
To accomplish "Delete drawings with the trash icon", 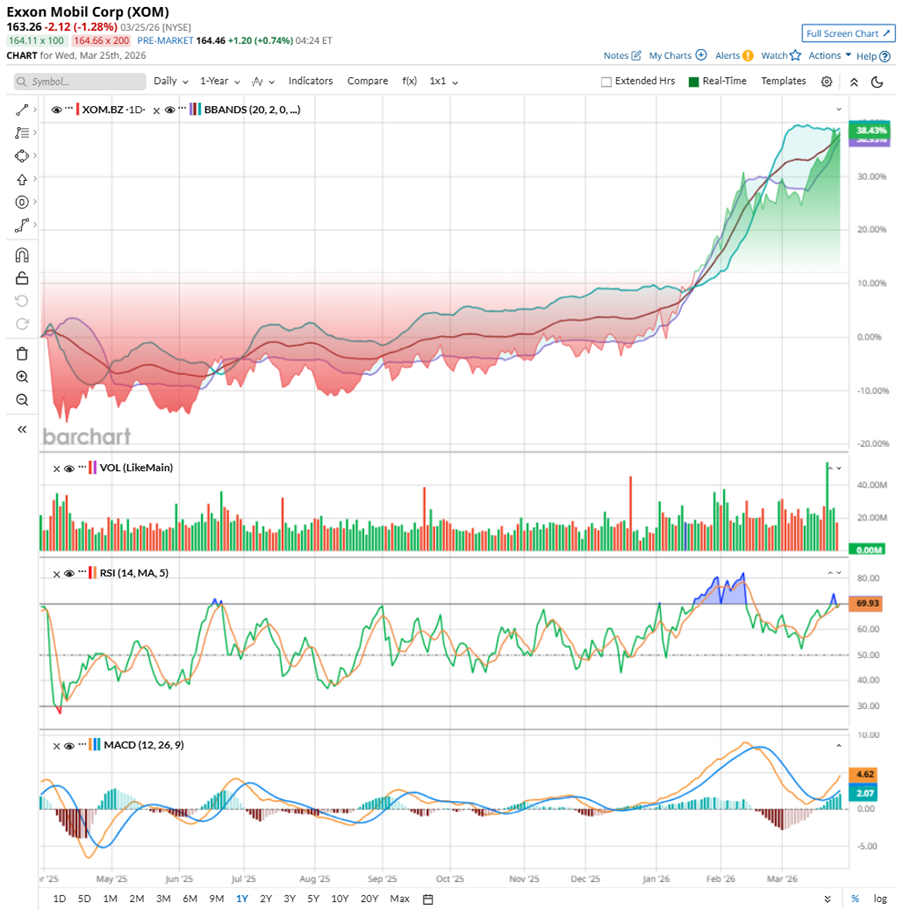I will click(22, 354).
